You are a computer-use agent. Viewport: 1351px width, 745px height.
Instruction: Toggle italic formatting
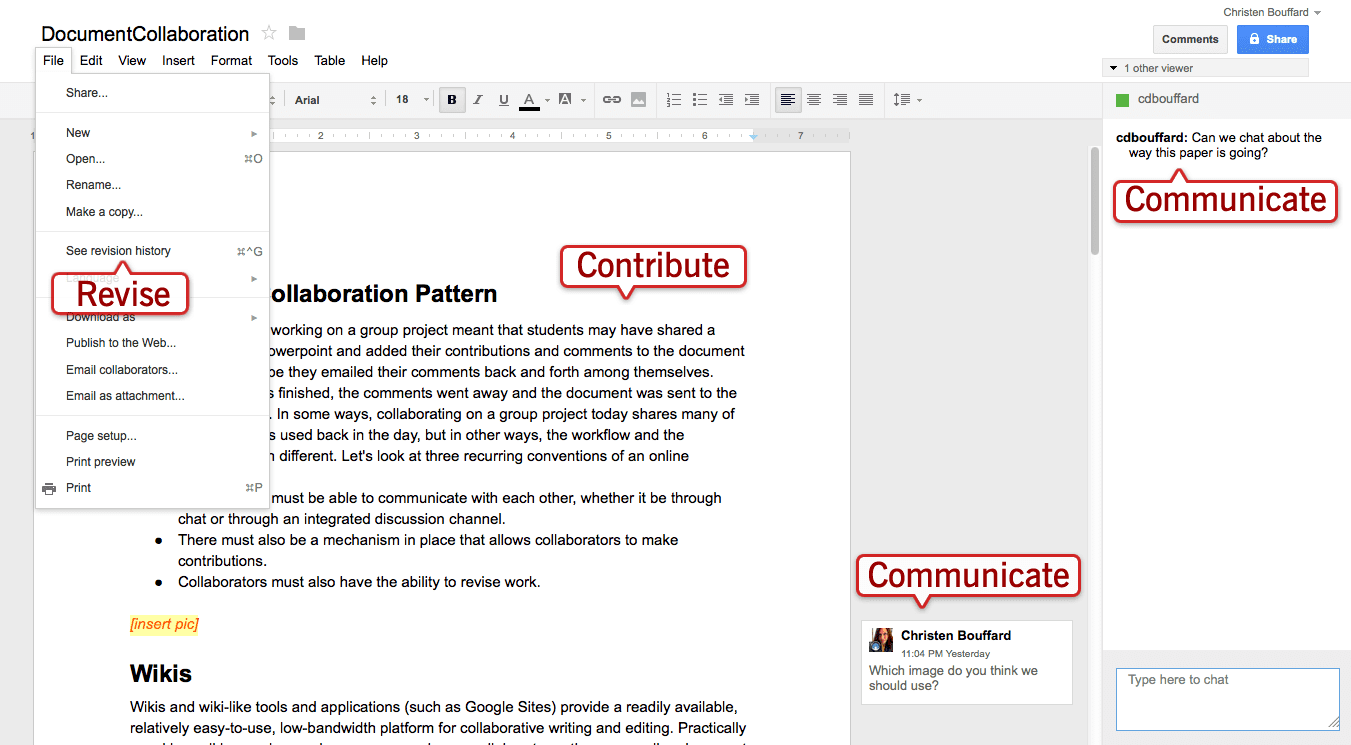pos(478,99)
